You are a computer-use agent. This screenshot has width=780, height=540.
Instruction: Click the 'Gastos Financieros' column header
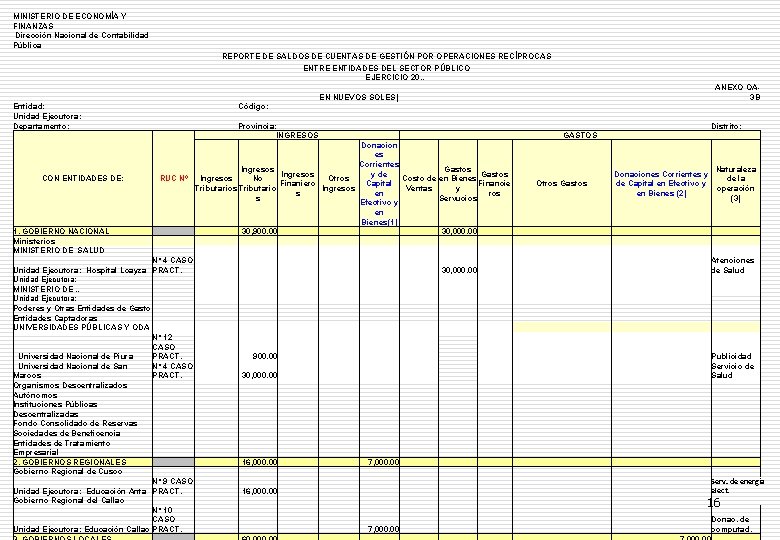[494, 183]
